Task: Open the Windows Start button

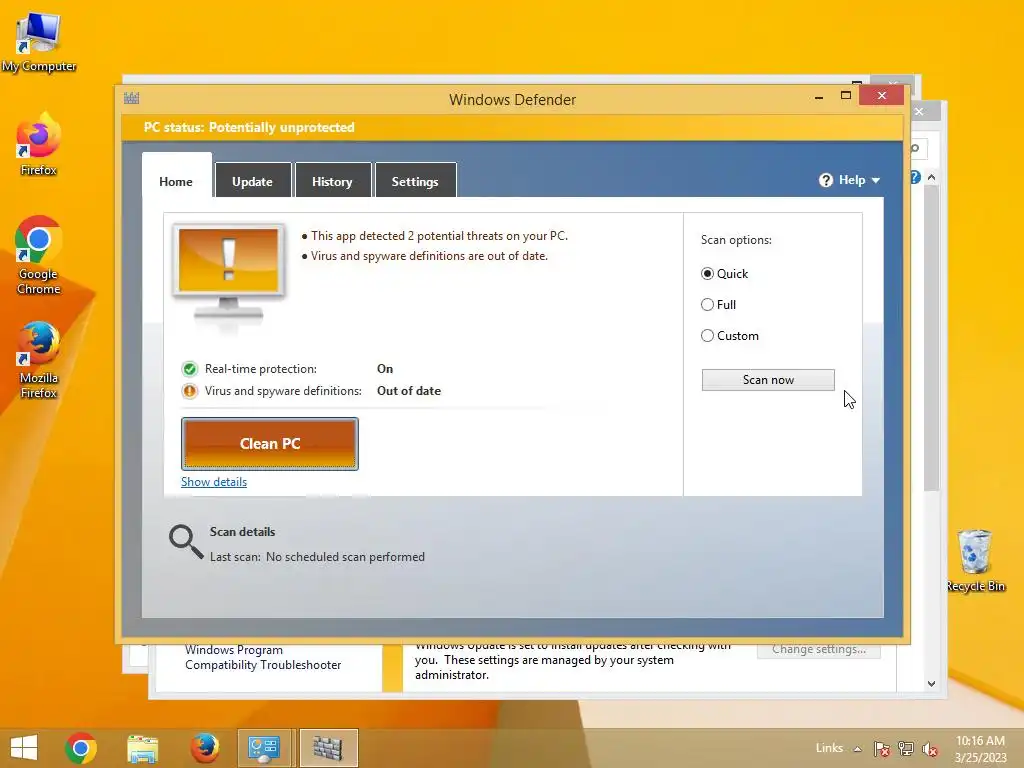Action: click(x=24, y=748)
